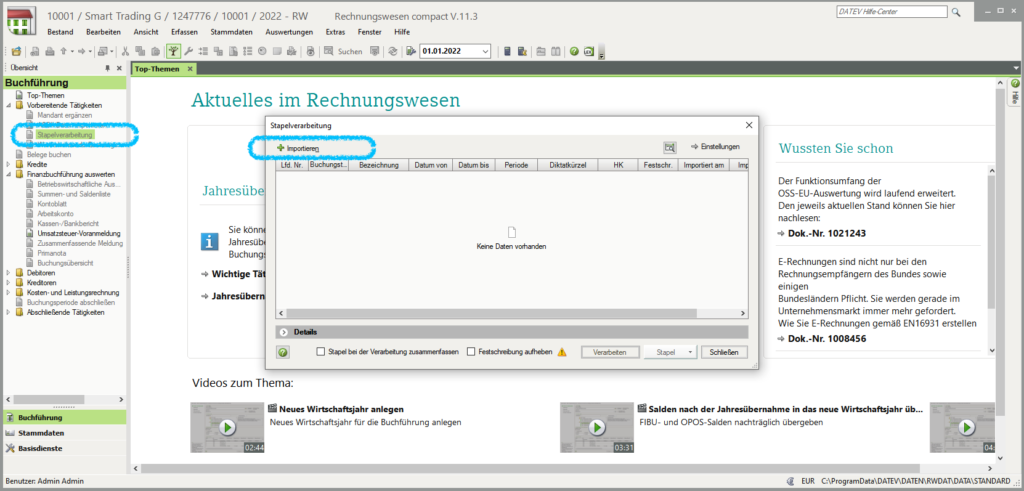
Task: Select Top-Themen in the sidebar tree
Action: tap(45, 95)
